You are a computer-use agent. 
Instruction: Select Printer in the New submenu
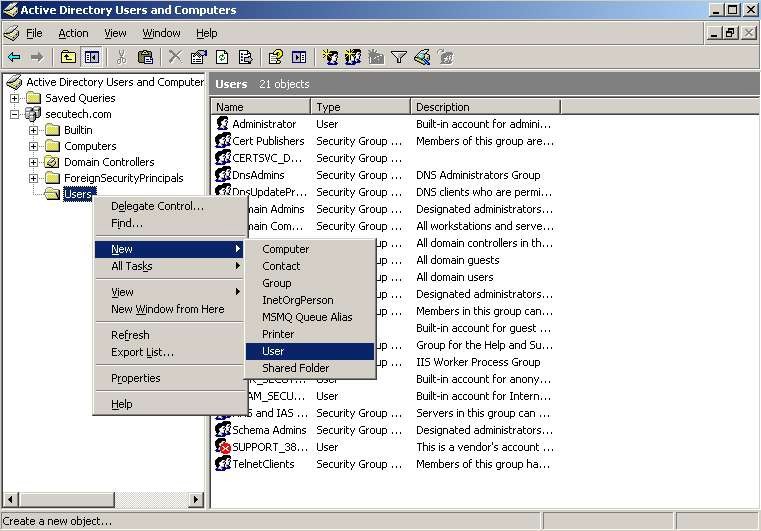tap(310, 334)
